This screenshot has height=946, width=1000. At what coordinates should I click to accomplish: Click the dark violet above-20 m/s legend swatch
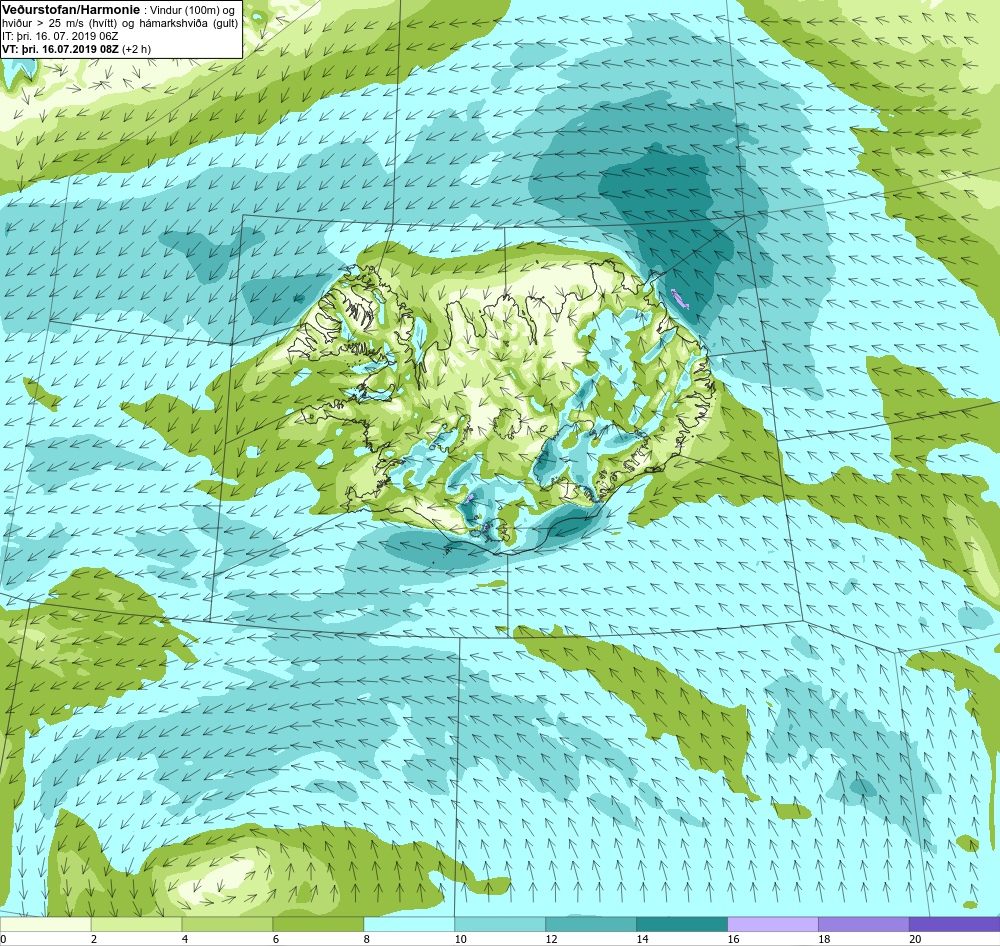click(955, 924)
